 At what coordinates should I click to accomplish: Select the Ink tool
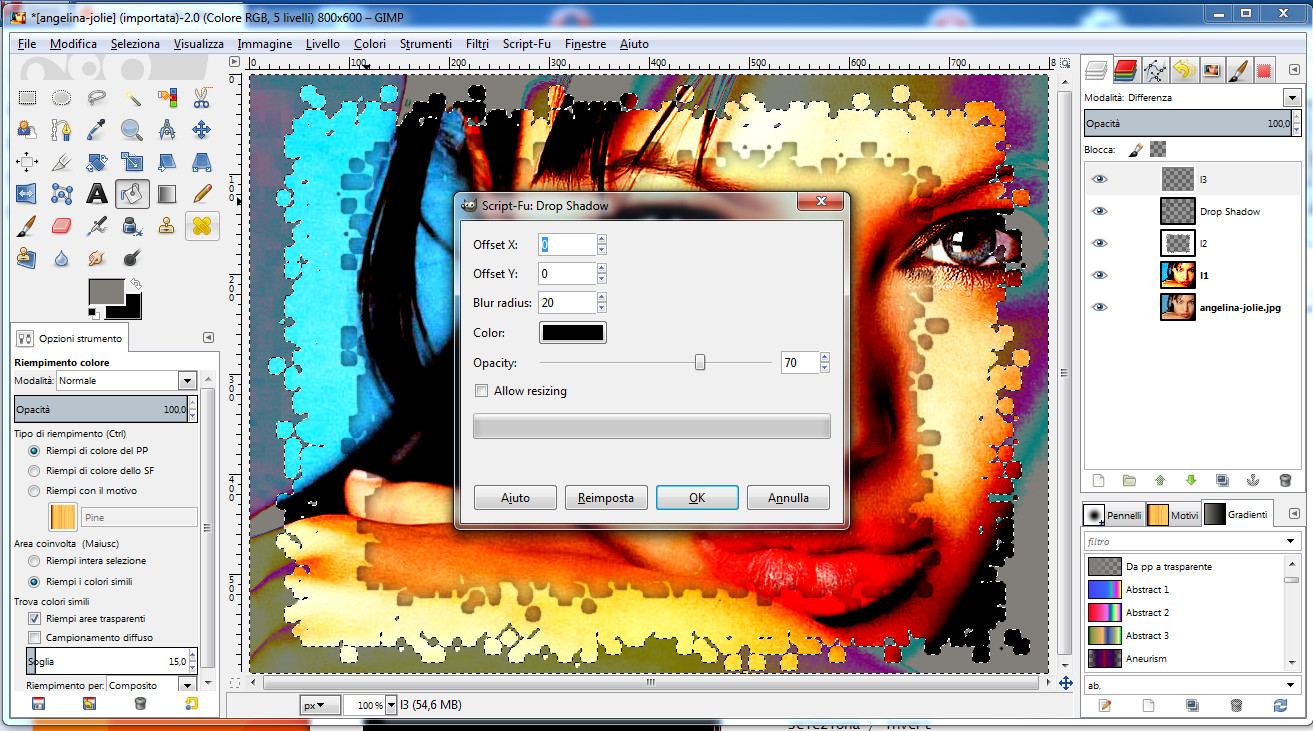[x=131, y=225]
